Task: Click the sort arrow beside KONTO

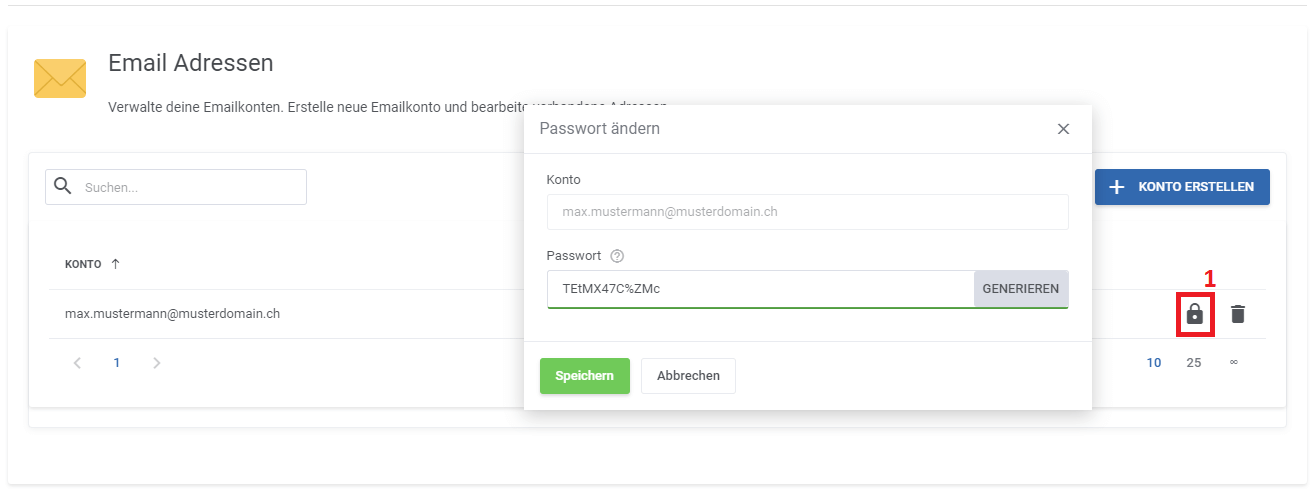Action: tap(115, 264)
